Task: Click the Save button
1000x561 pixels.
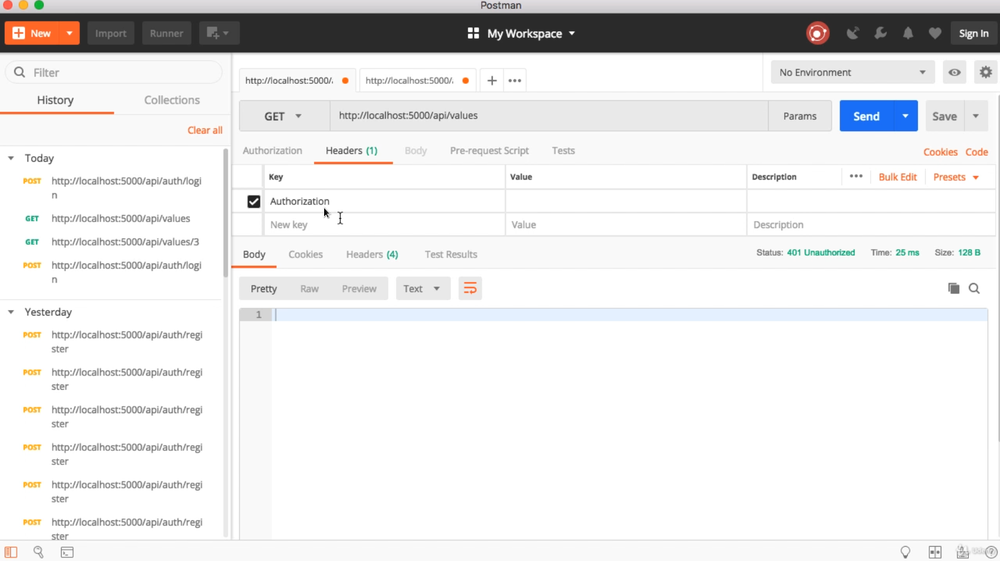Action: pos(945,116)
